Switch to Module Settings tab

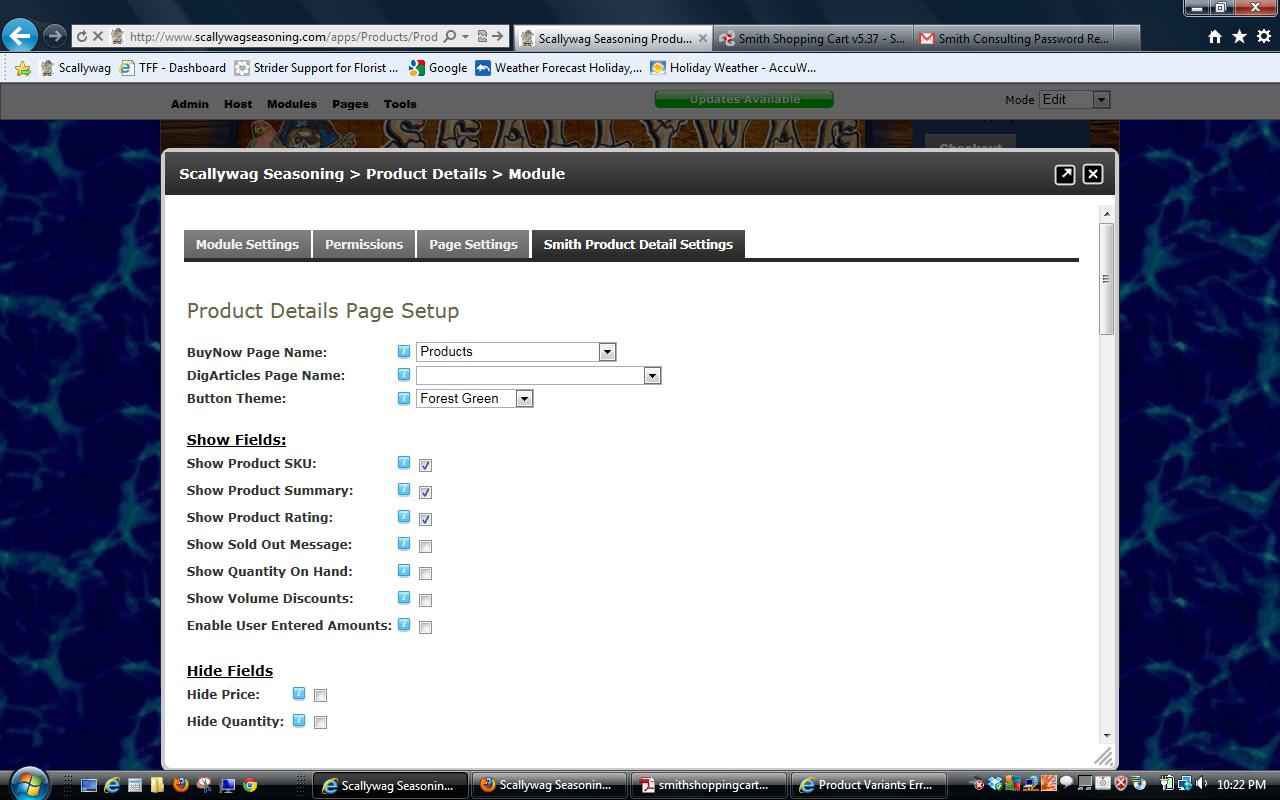coord(247,245)
